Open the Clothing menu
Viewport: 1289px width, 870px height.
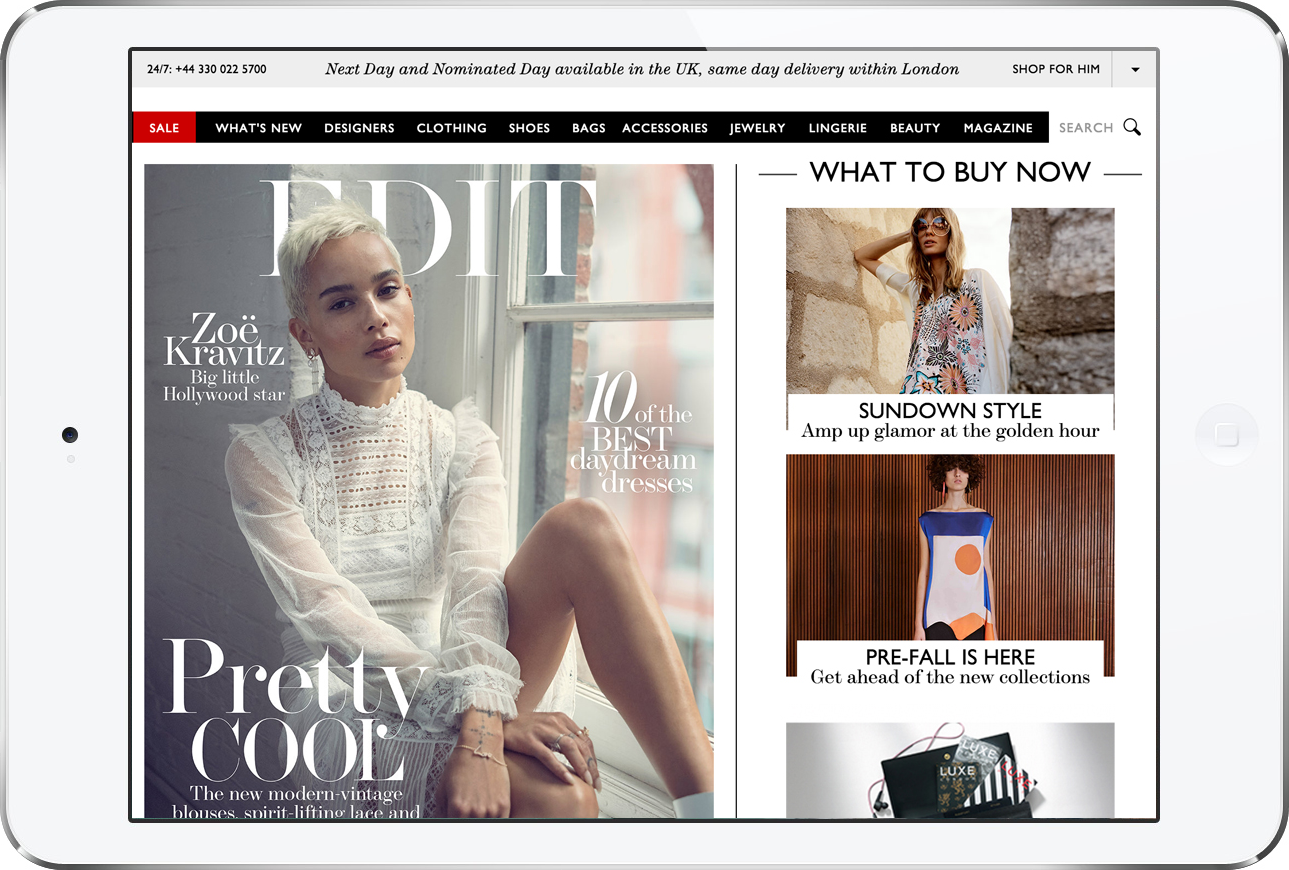point(452,128)
